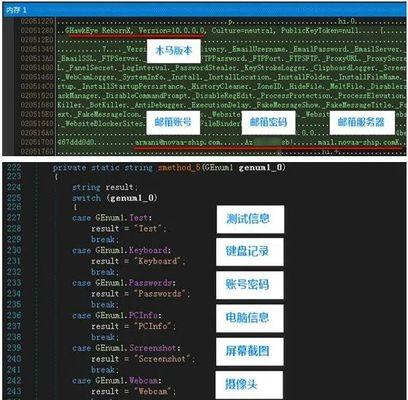
Task: Click the result = "PCInfo" assignment
Action: pos(133,326)
